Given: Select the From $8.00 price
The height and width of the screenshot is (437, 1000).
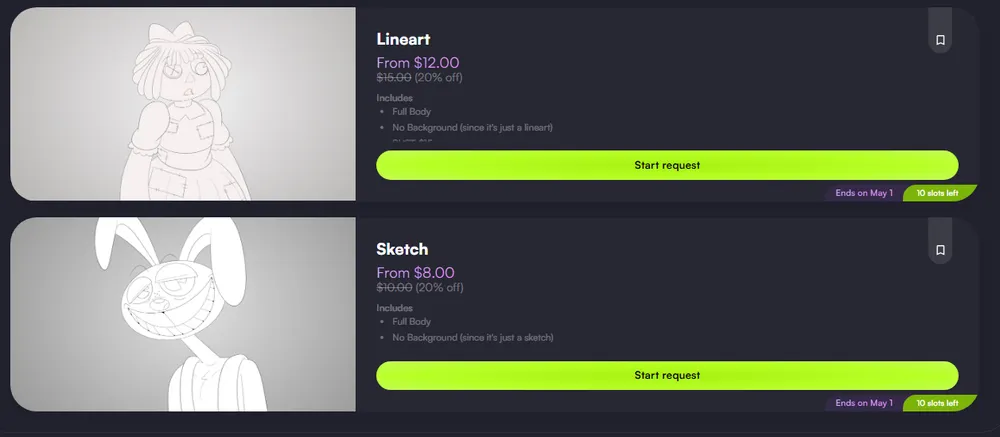Looking at the screenshot, I should pos(415,272).
